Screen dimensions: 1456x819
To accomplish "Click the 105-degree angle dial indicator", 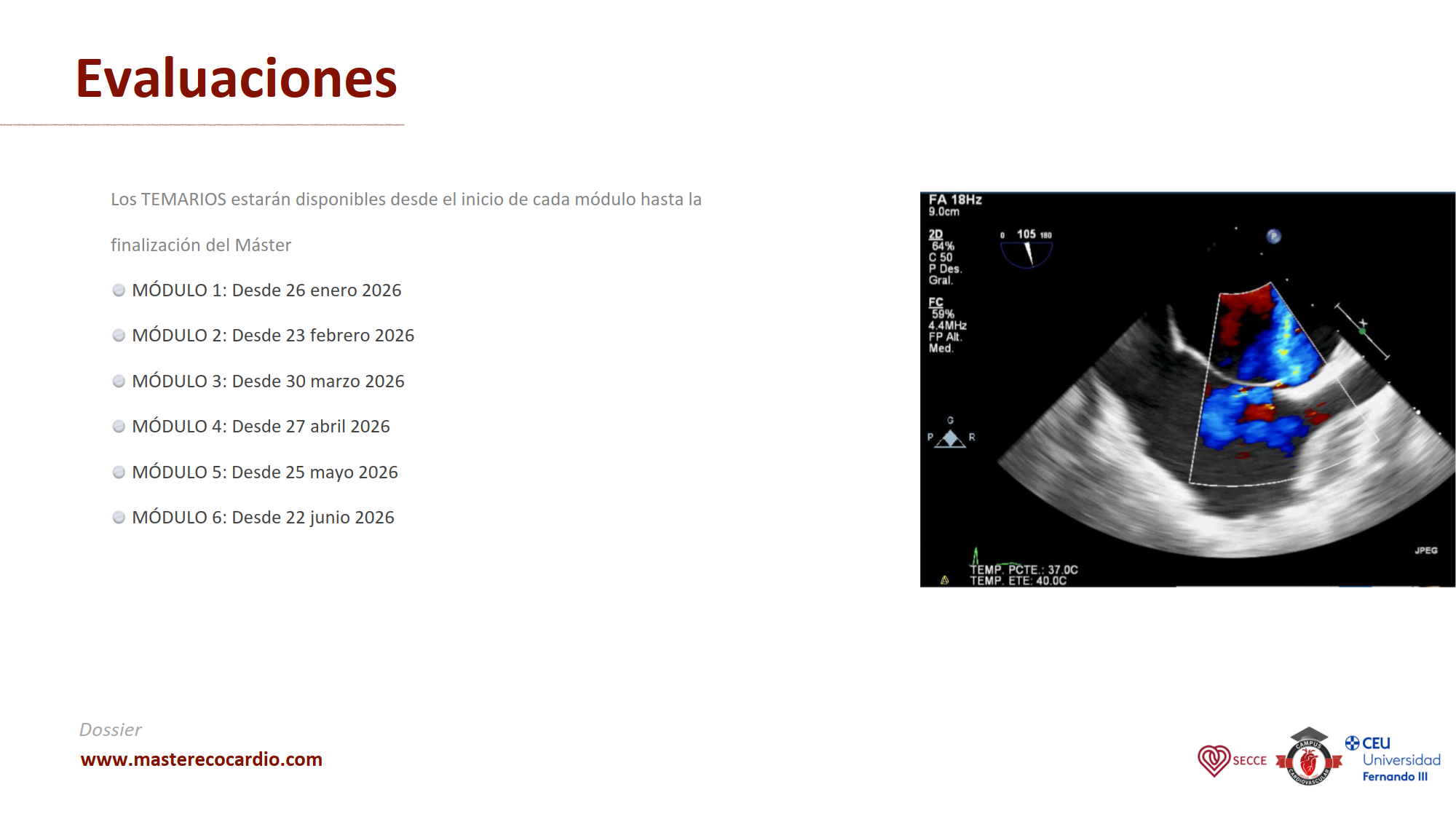I will [1026, 250].
